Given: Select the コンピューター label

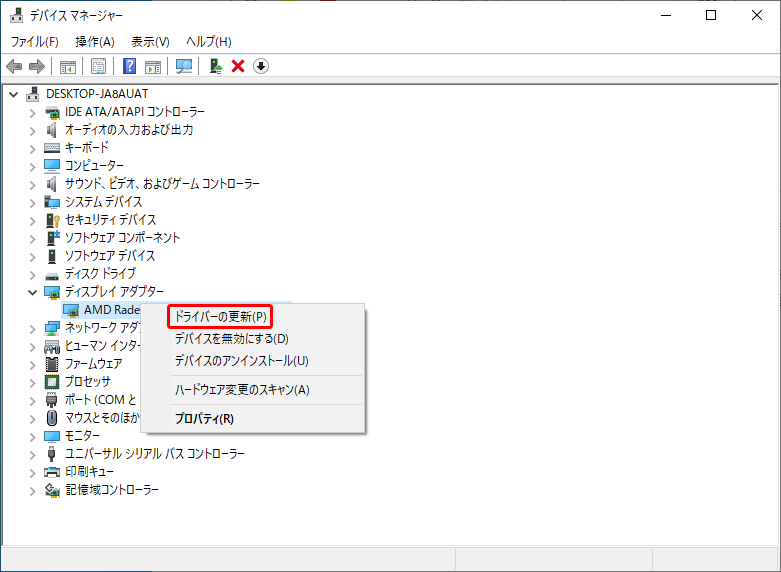Looking at the screenshot, I should pyautogui.click(x=94, y=166).
